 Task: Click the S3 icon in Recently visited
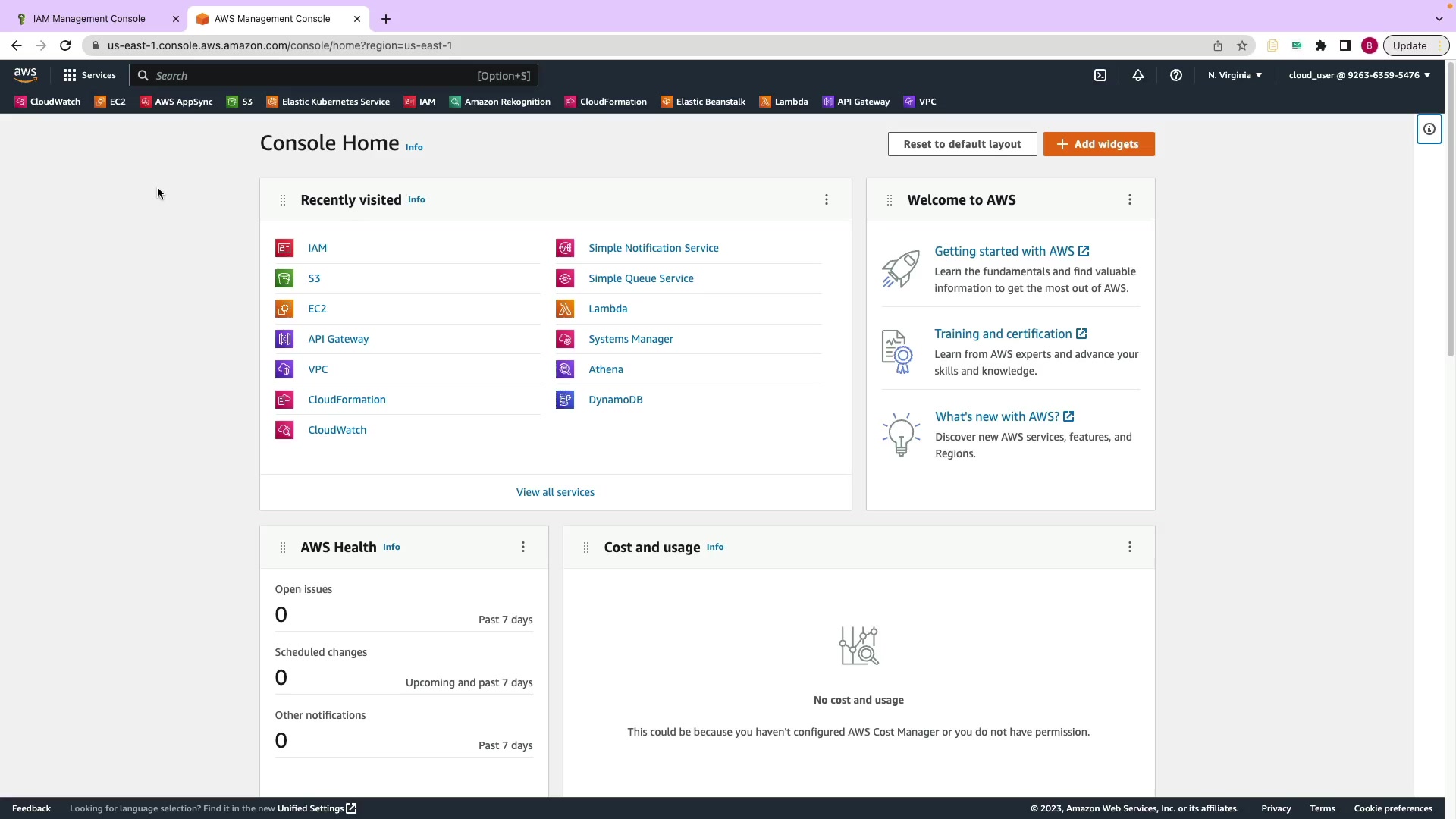(x=284, y=278)
